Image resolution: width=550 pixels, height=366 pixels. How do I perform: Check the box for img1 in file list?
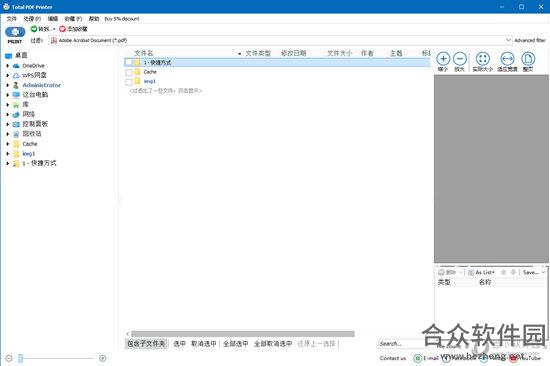point(129,82)
